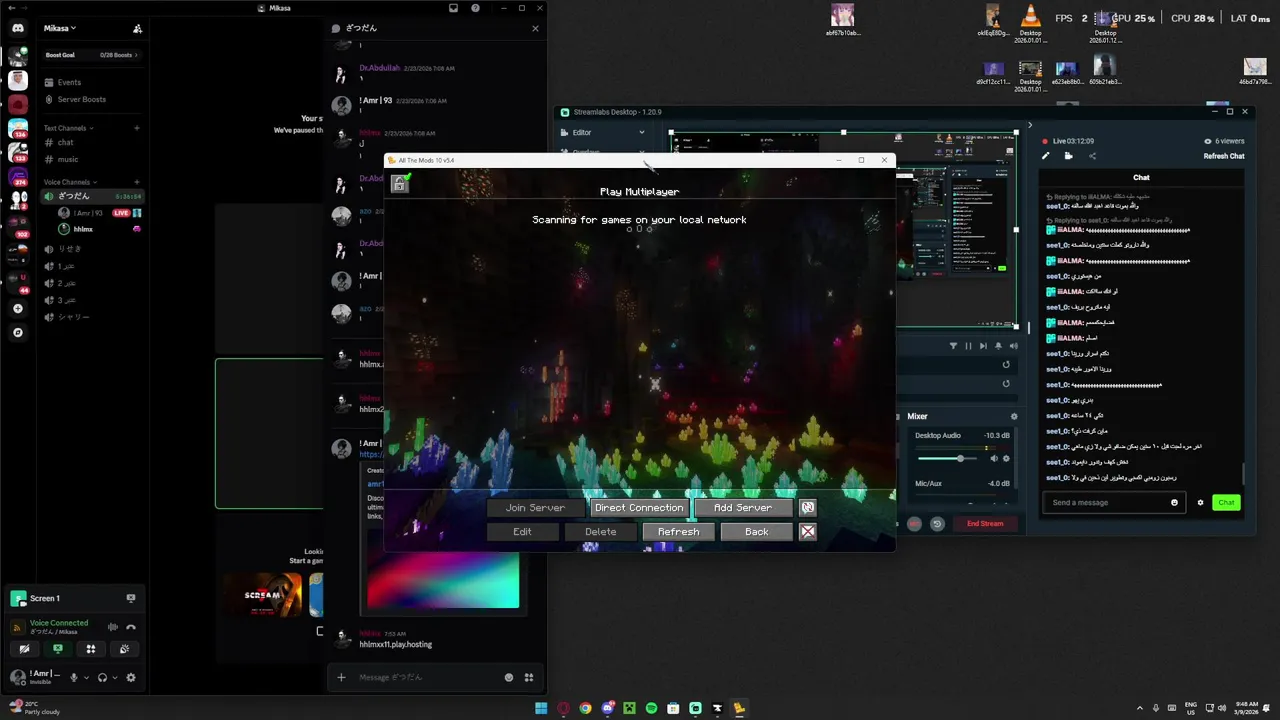The image size is (1280, 720).
Task: Open Streamlabs chat settings gear
Action: pyautogui.click(x=1200, y=503)
